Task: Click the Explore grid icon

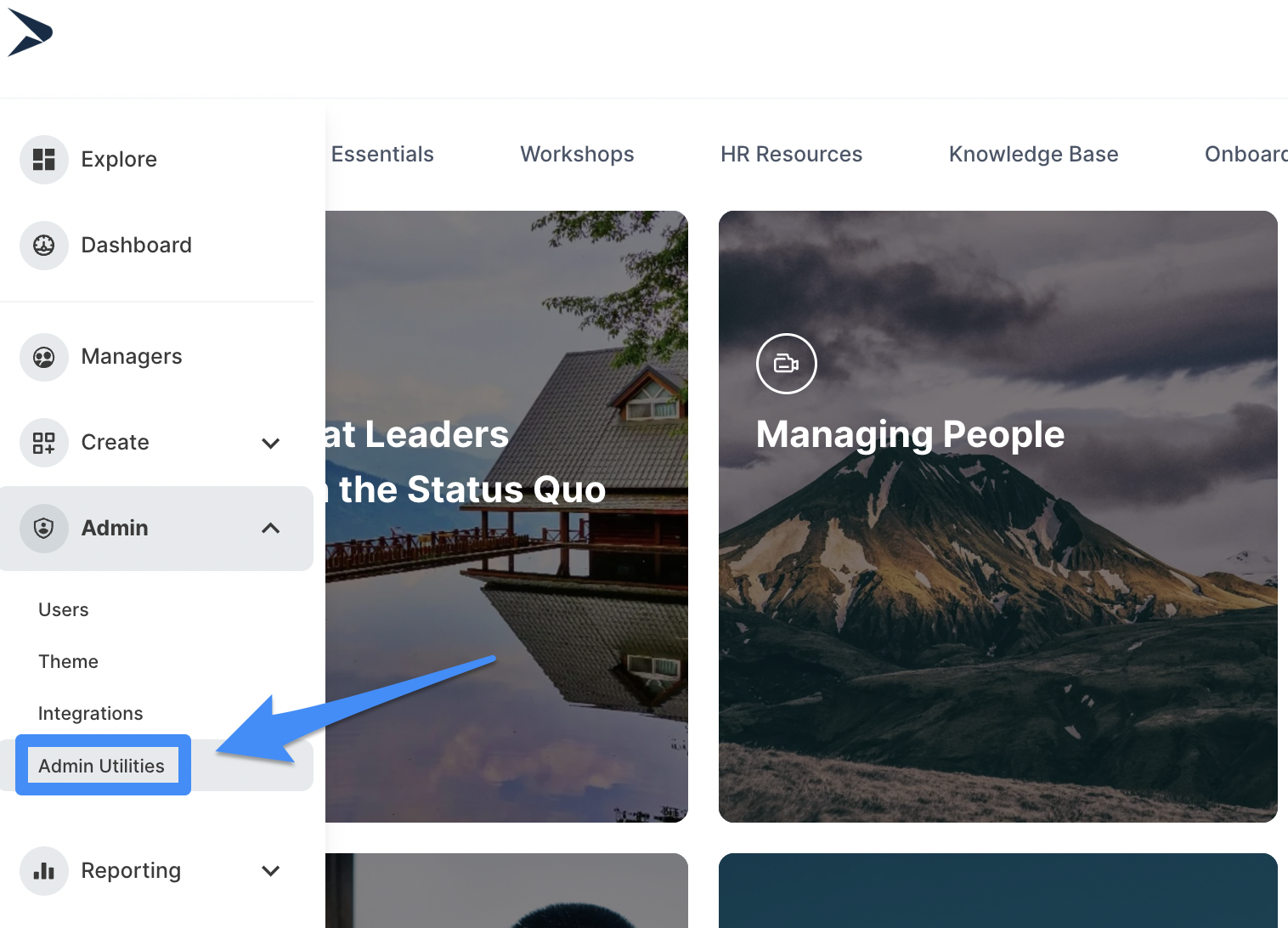Action: pyautogui.click(x=44, y=160)
